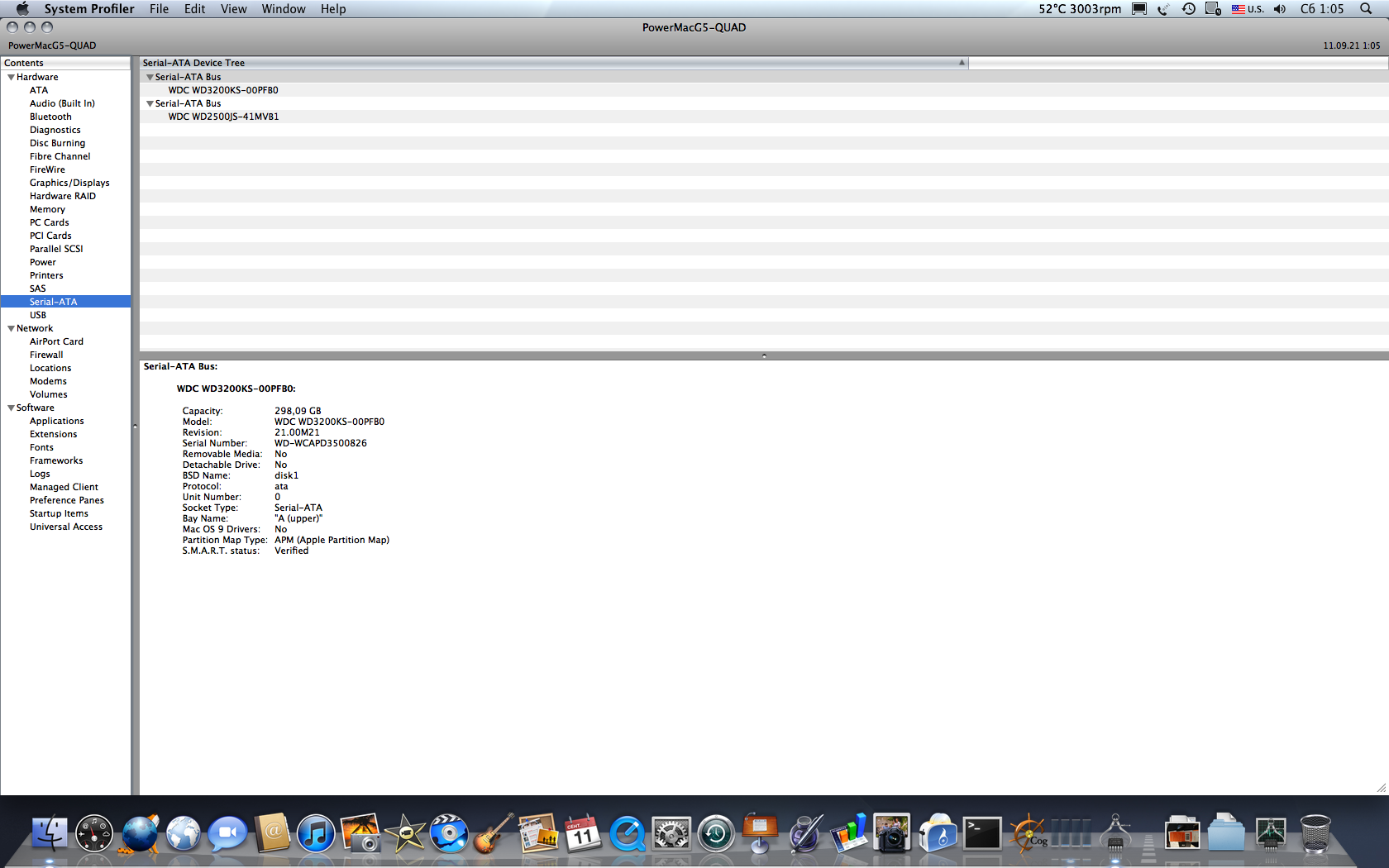Launch iMovie star icon in dock

(x=405, y=833)
